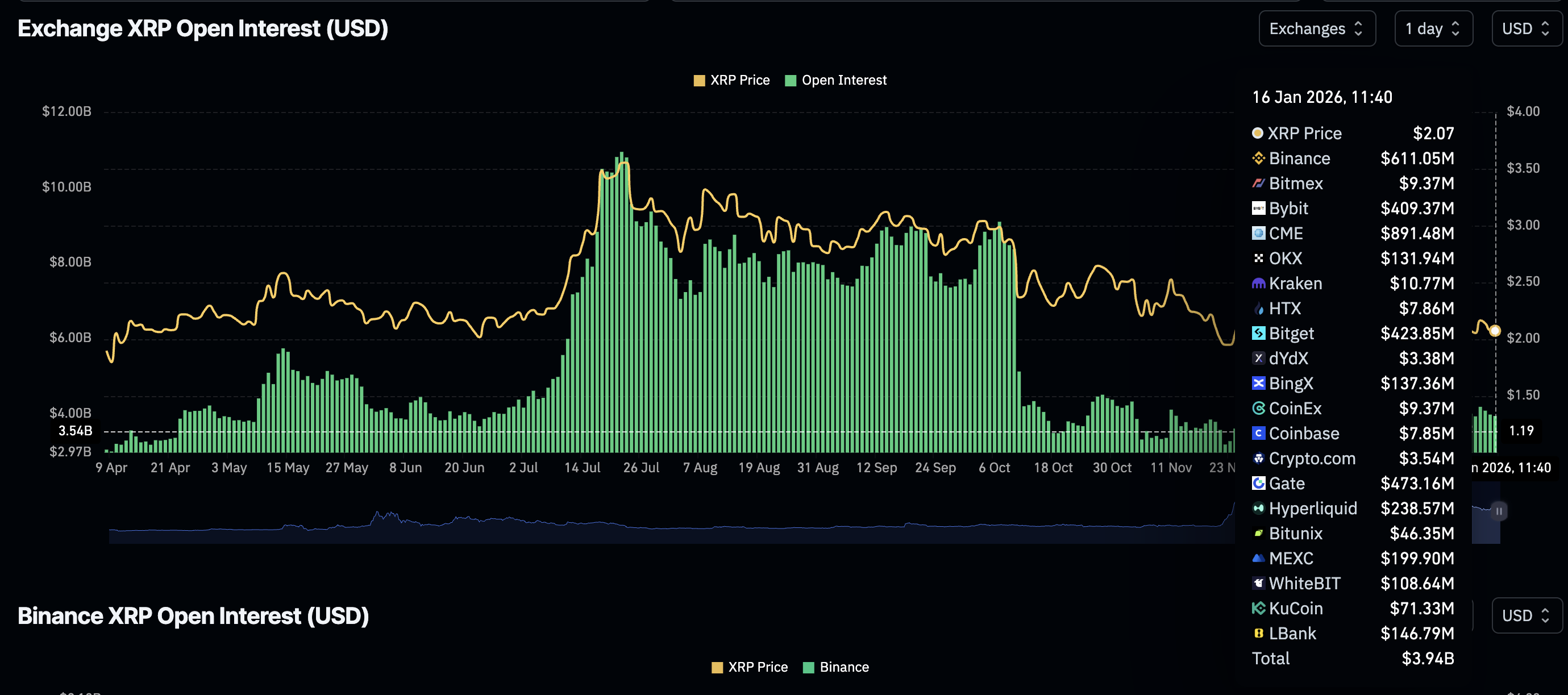Select the CME exchange icon
Screen dimensions: 1568x695
(1259, 233)
